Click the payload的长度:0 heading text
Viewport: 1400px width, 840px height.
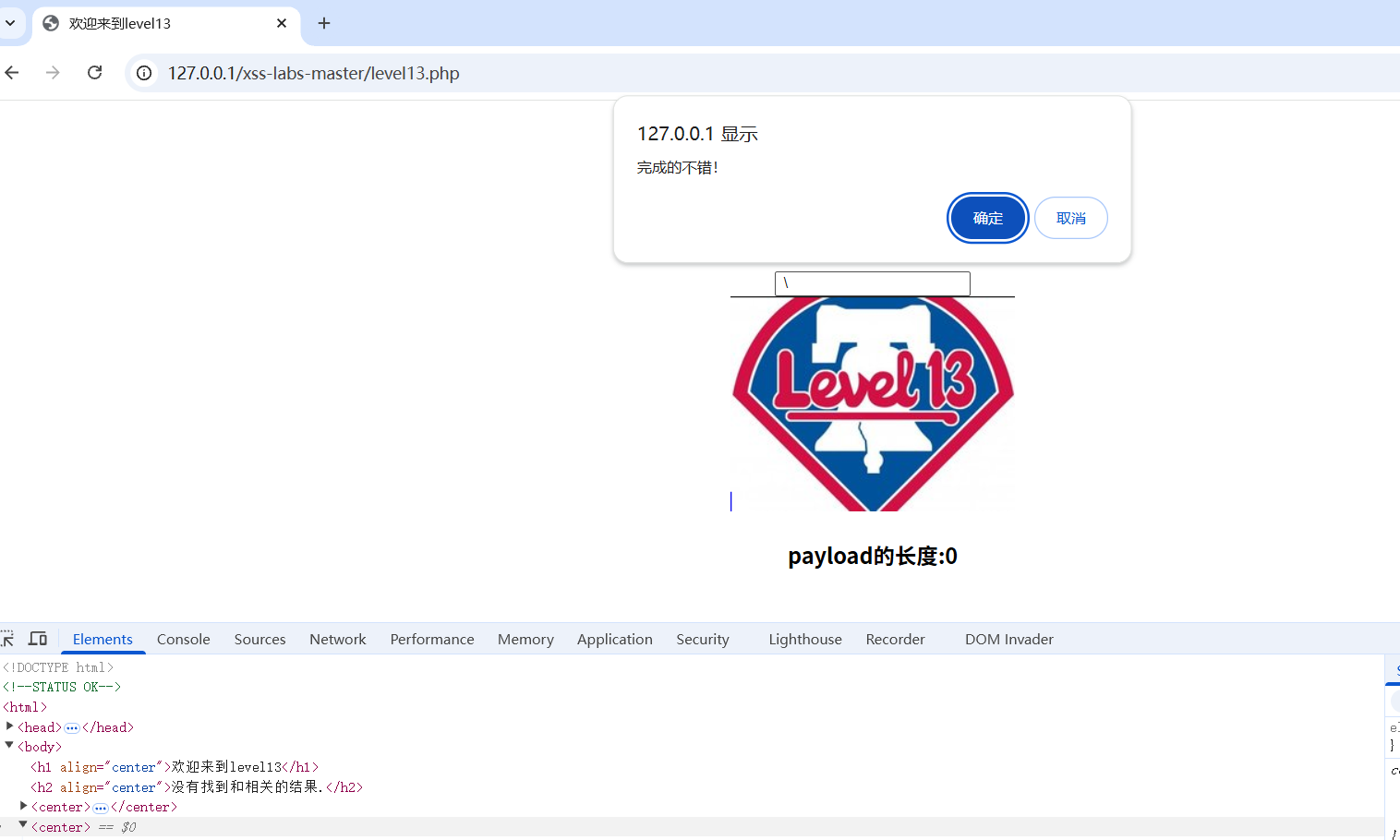coord(873,556)
